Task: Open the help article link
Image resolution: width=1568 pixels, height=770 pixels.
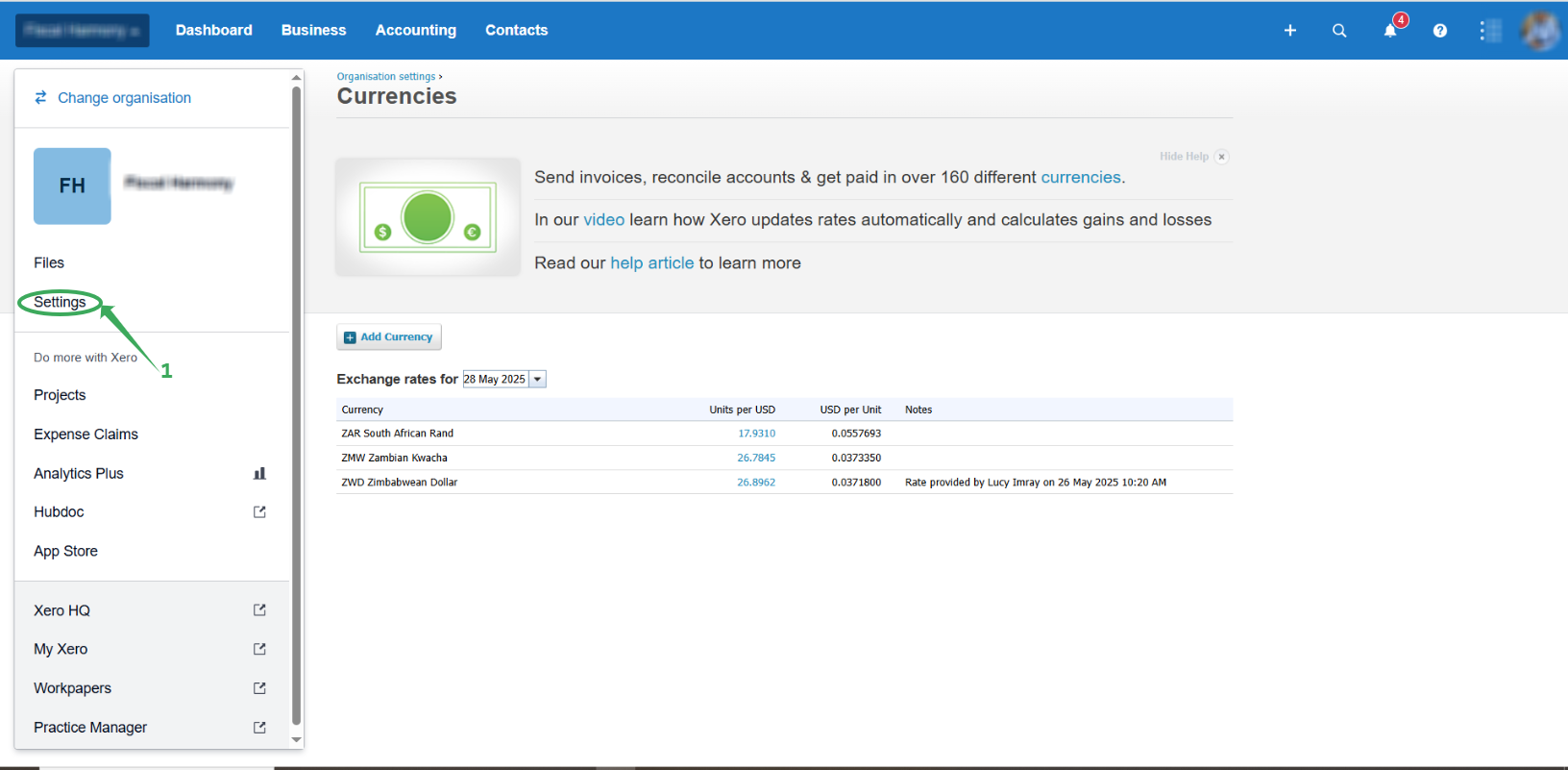Action: [x=652, y=263]
